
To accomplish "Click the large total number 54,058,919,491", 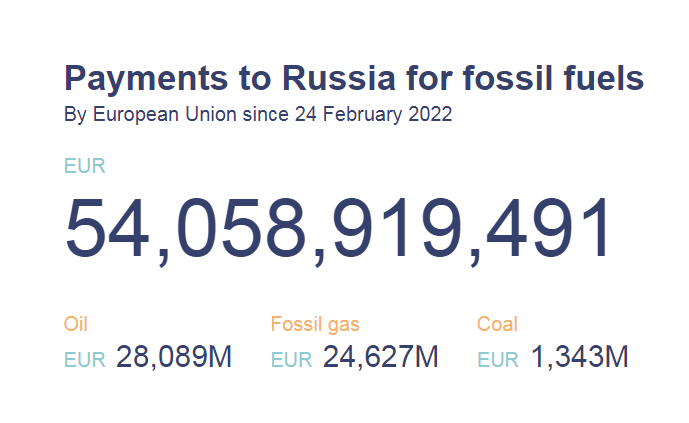I will coord(337,229).
